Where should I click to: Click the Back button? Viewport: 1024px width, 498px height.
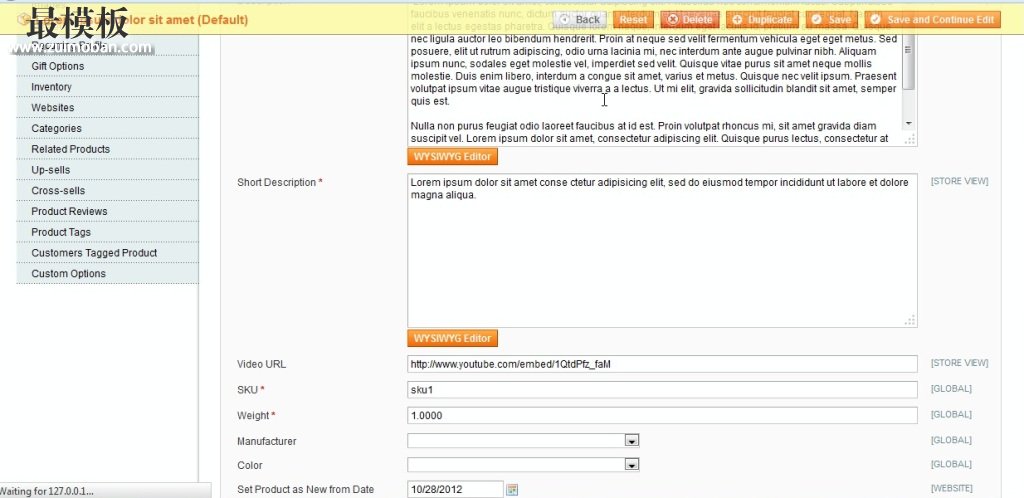(579, 19)
